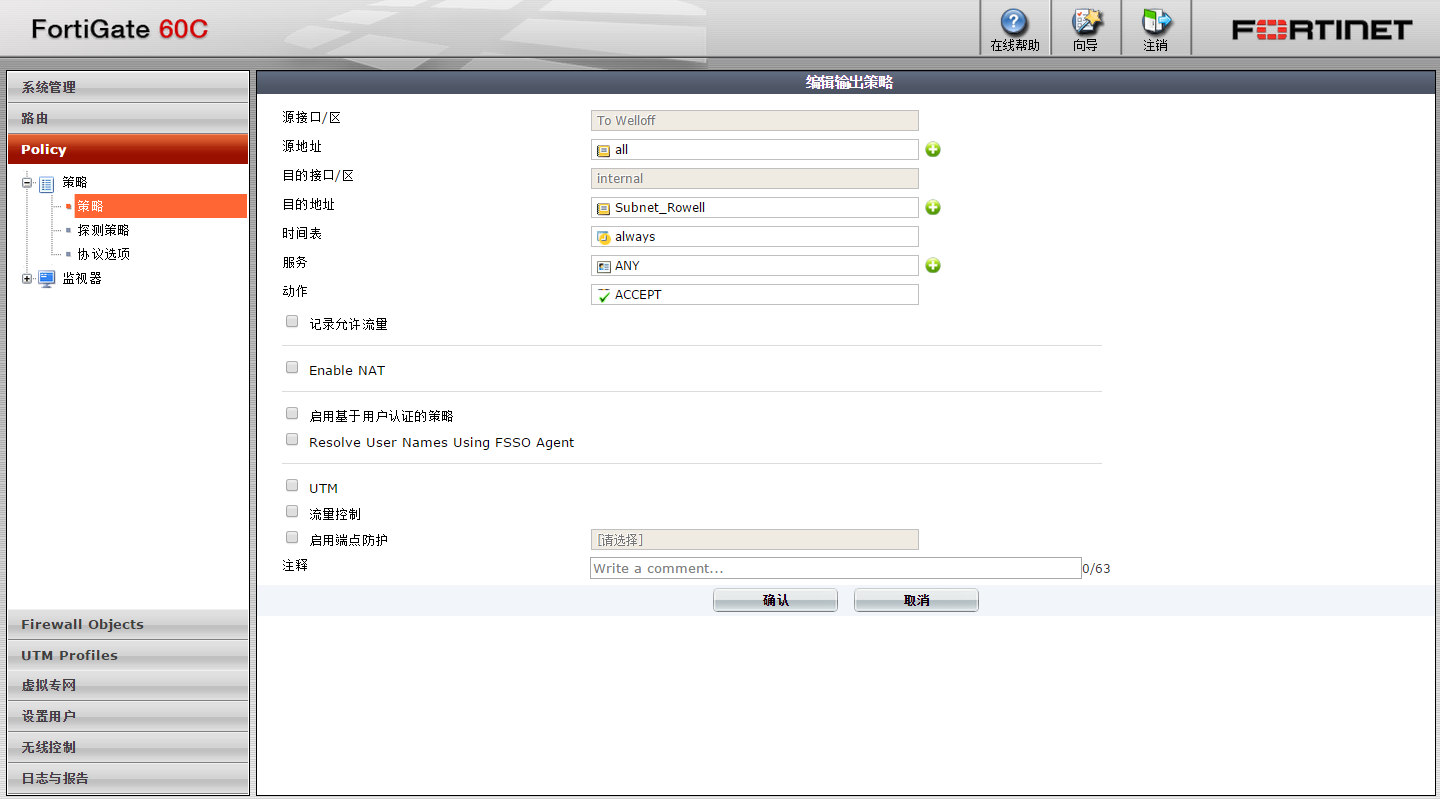Enable the 流量控制 checkbox
This screenshot has width=1440, height=799.
[292, 511]
